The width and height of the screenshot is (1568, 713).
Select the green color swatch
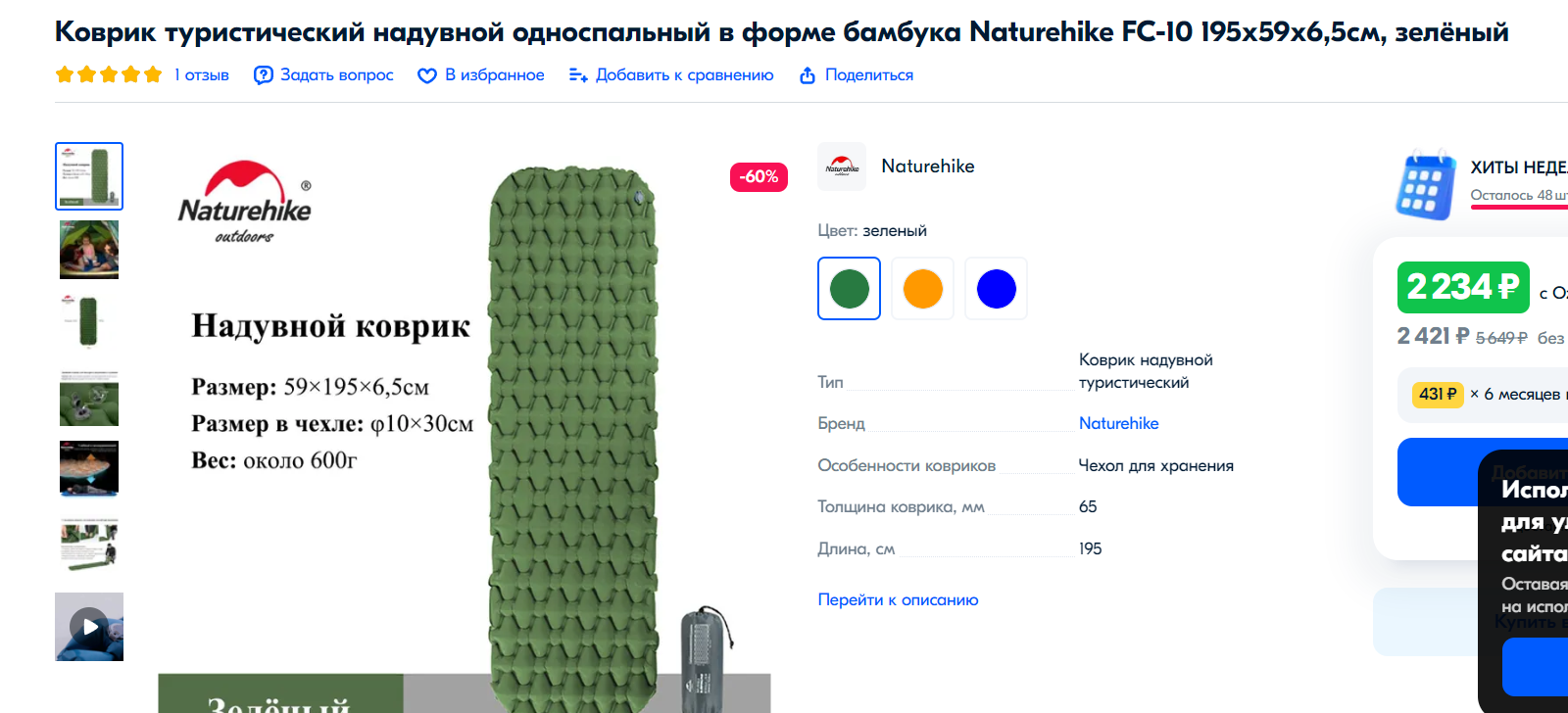click(850, 289)
